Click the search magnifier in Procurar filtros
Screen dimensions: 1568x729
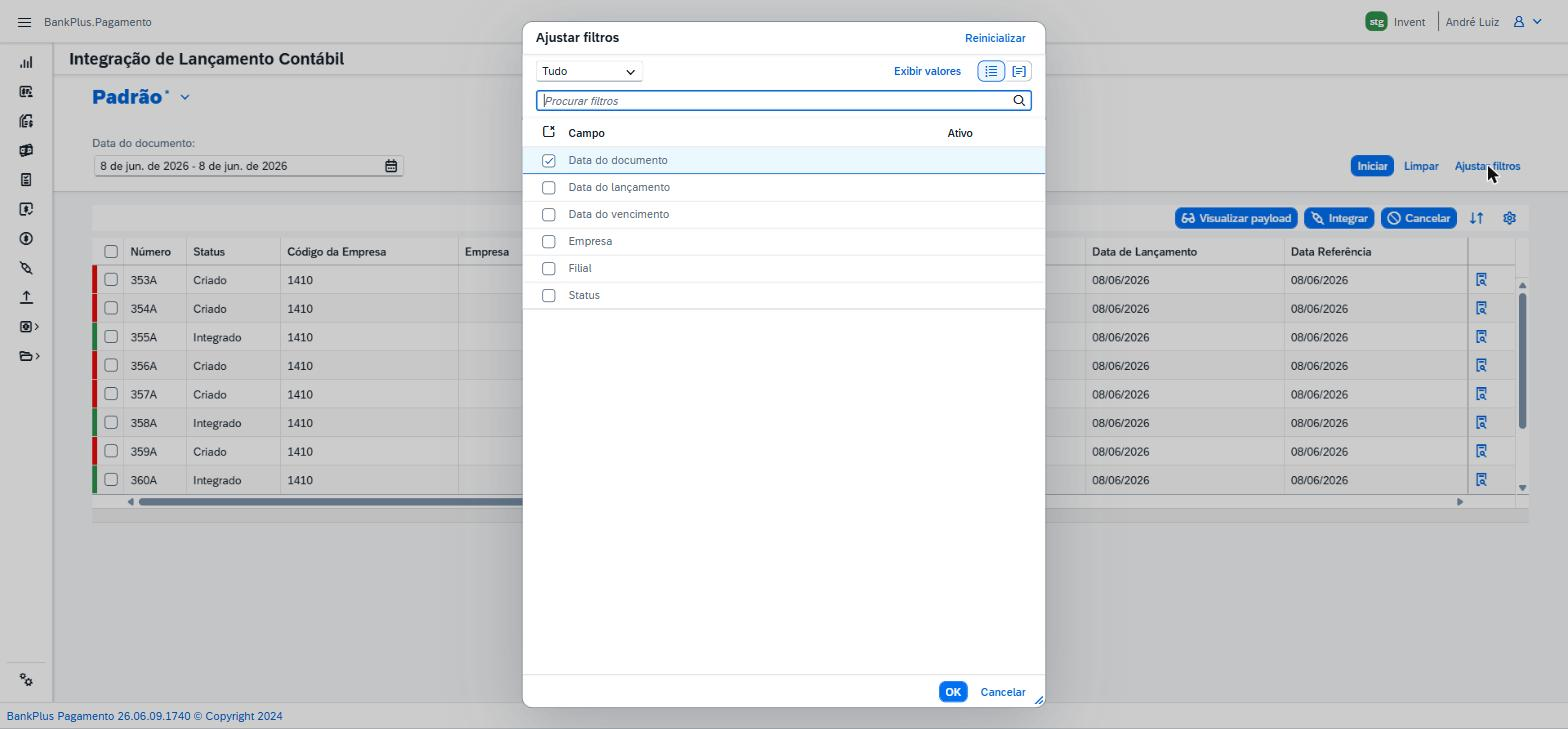click(1019, 101)
